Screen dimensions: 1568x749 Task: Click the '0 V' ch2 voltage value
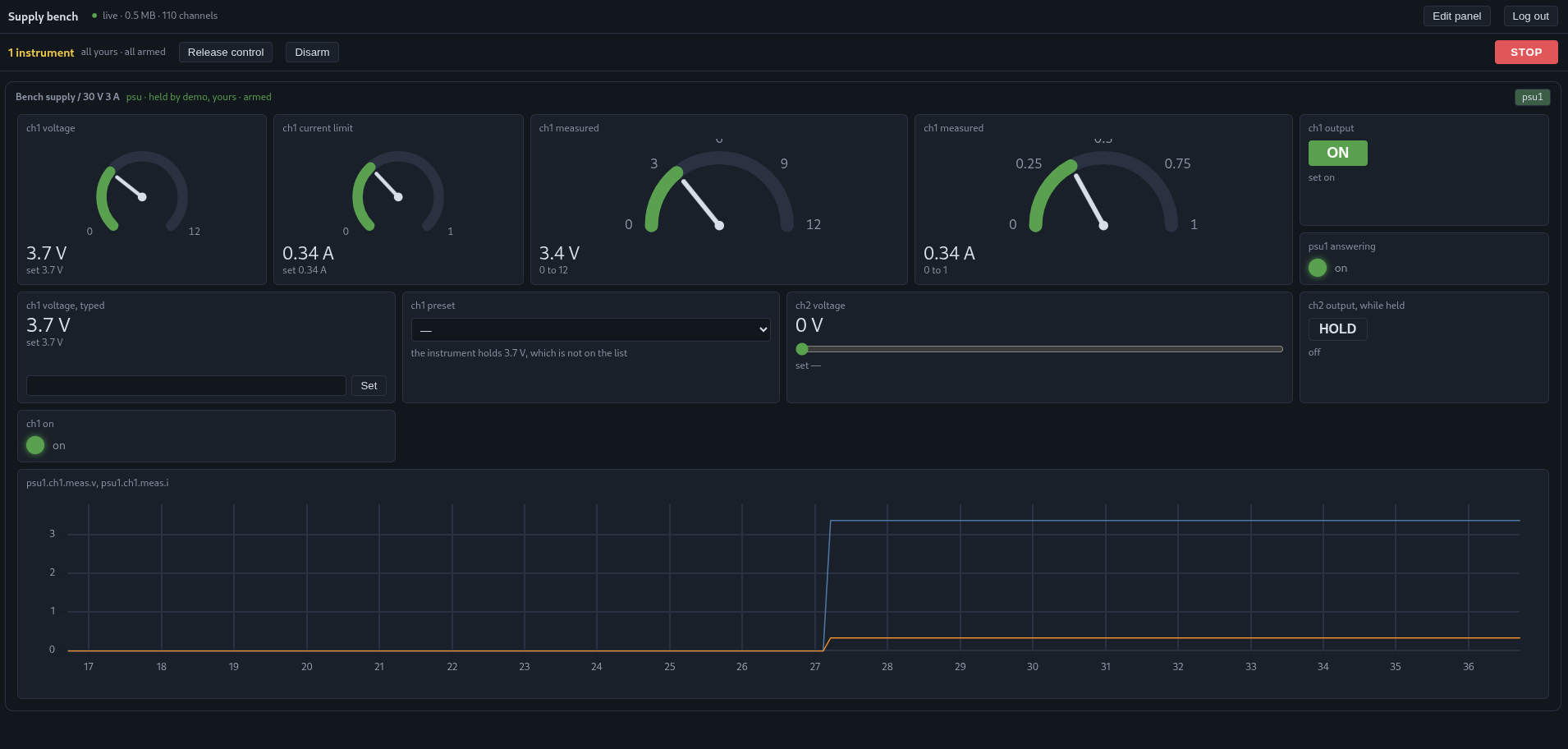809,325
